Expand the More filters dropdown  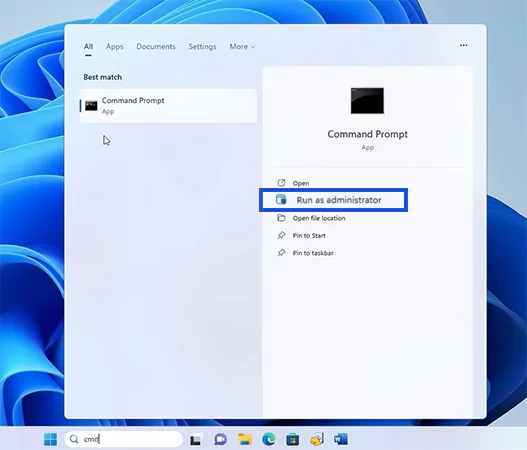pyautogui.click(x=242, y=47)
